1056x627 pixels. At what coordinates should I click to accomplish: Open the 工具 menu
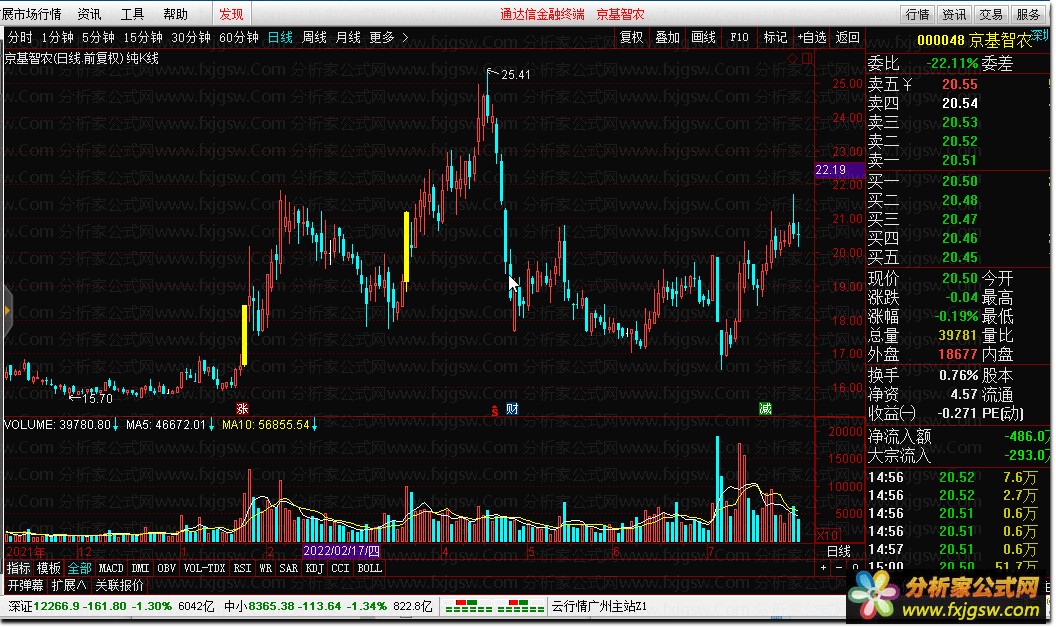click(132, 14)
